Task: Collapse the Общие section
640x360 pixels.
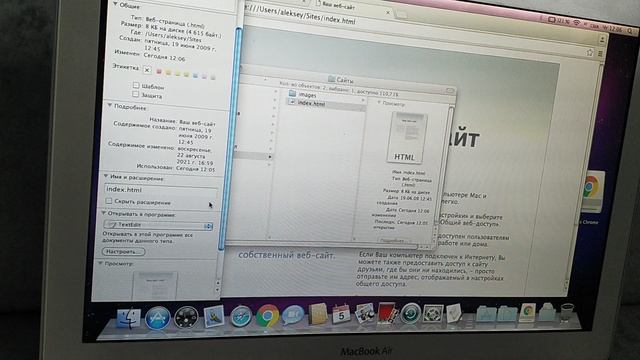Action: point(115,4)
